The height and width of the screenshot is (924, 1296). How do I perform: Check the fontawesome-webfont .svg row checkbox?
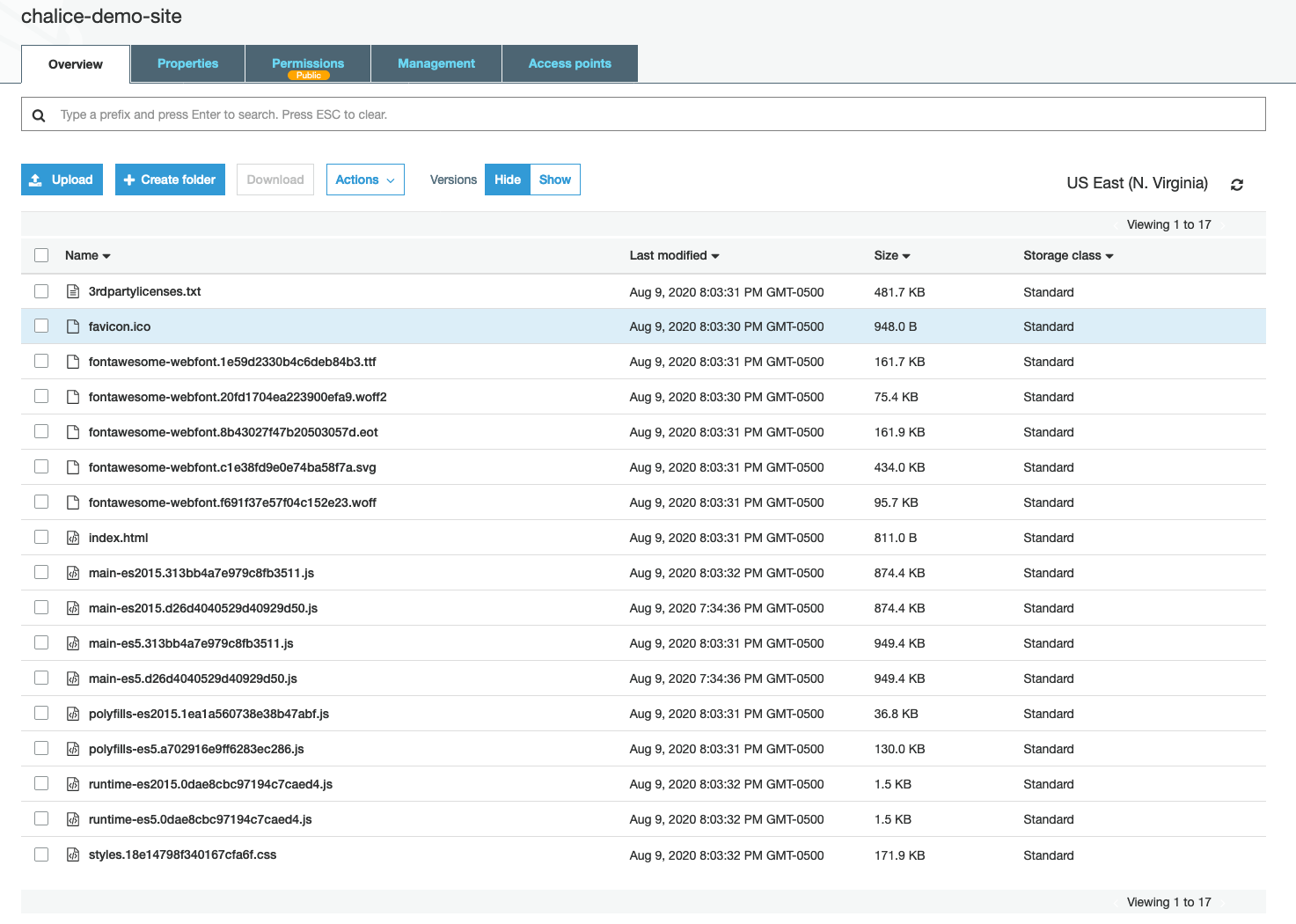41,466
